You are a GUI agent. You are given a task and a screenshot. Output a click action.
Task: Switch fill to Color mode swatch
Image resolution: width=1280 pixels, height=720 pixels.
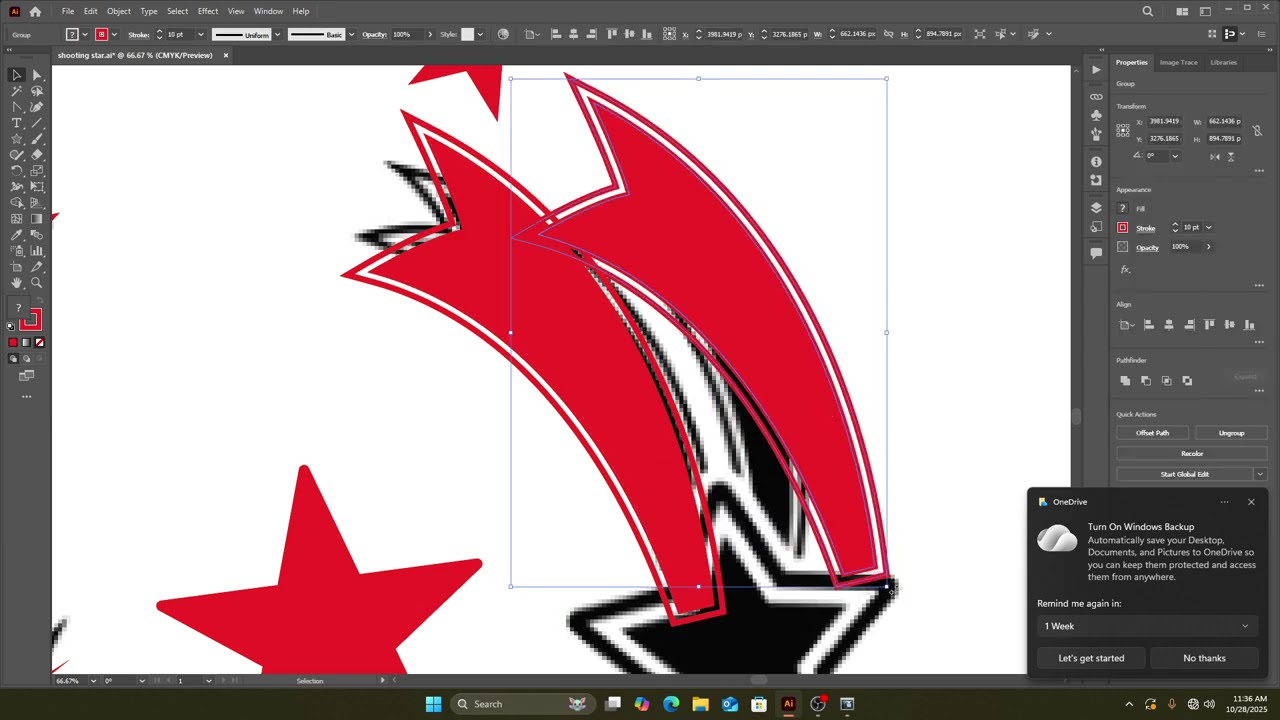(x=13, y=342)
